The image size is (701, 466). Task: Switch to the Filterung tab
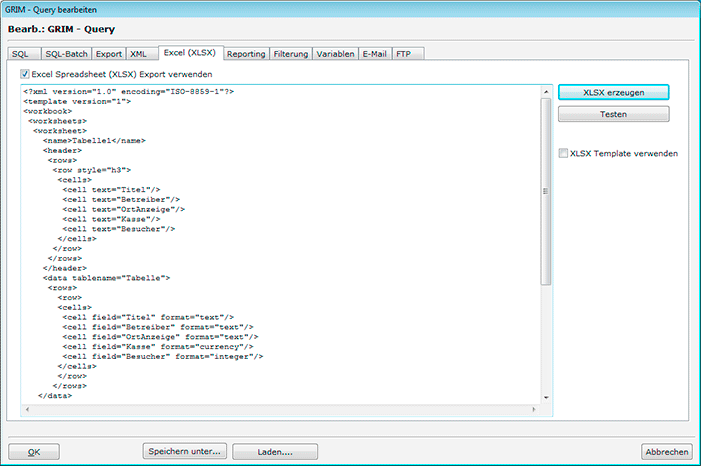click(x=292, y=53)
